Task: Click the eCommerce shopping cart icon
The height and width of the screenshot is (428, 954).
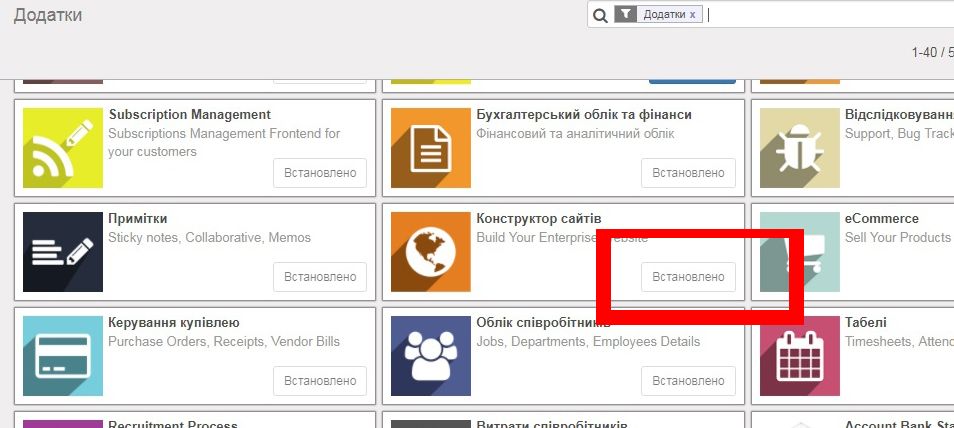Action: [799, 252]
